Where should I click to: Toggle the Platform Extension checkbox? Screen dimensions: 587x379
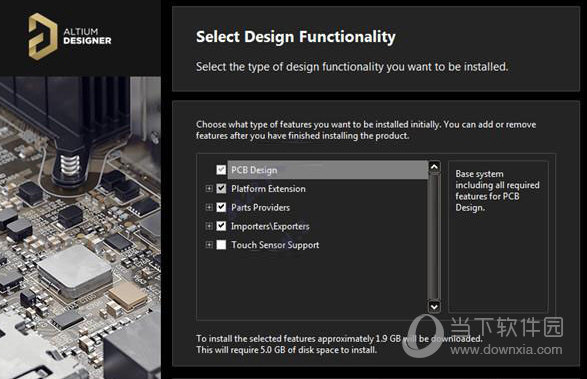[221, 188]
